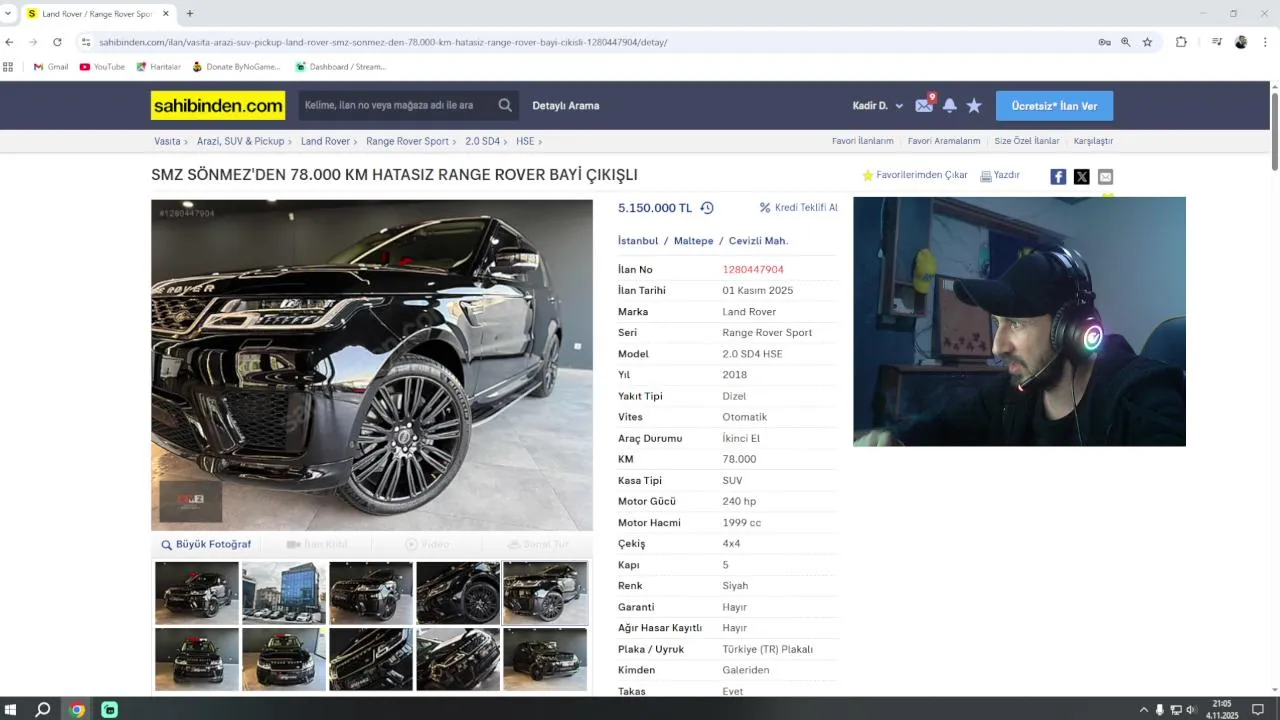The height and width of the screenshot is (720, 1280).
Task: Click Ücretsiz İlan Ver button
Action: point(1054,106)
